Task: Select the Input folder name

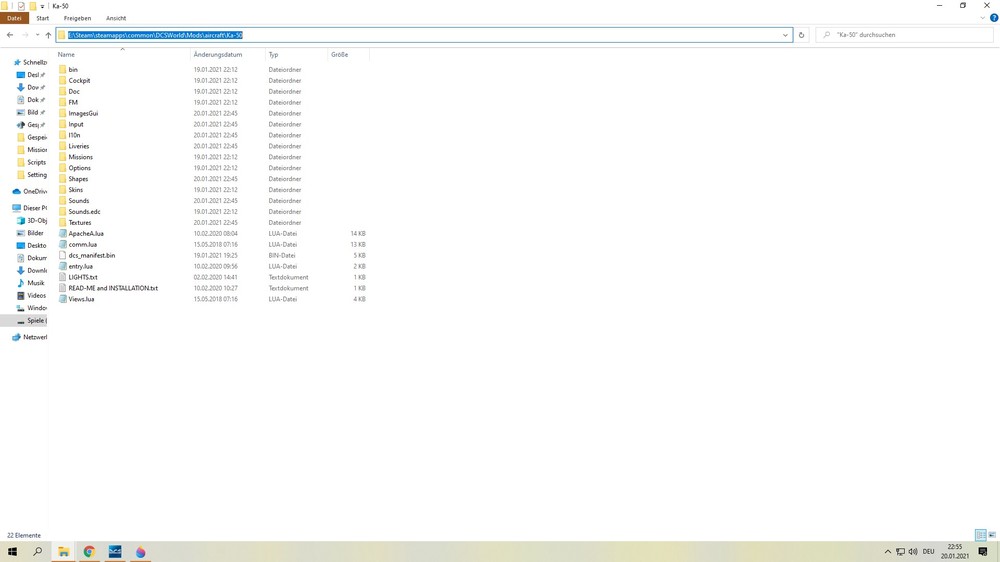Action: coord(76,124)
